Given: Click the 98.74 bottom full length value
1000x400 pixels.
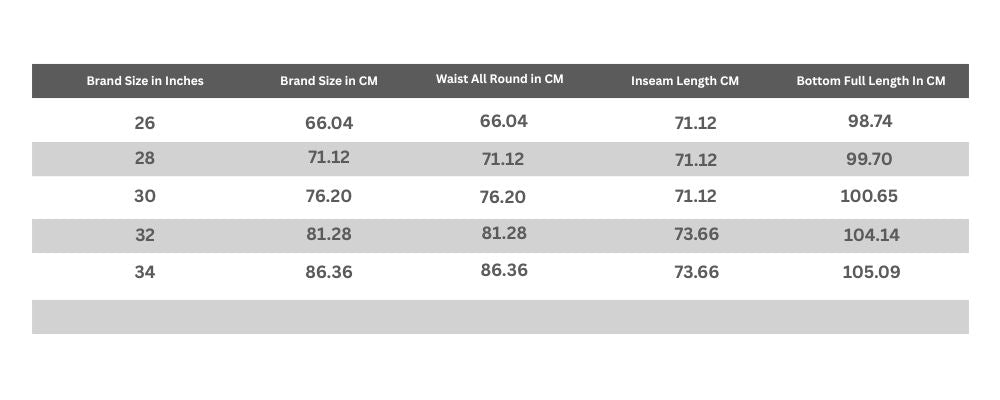Looking at the screenshot, I should point(870,121).
